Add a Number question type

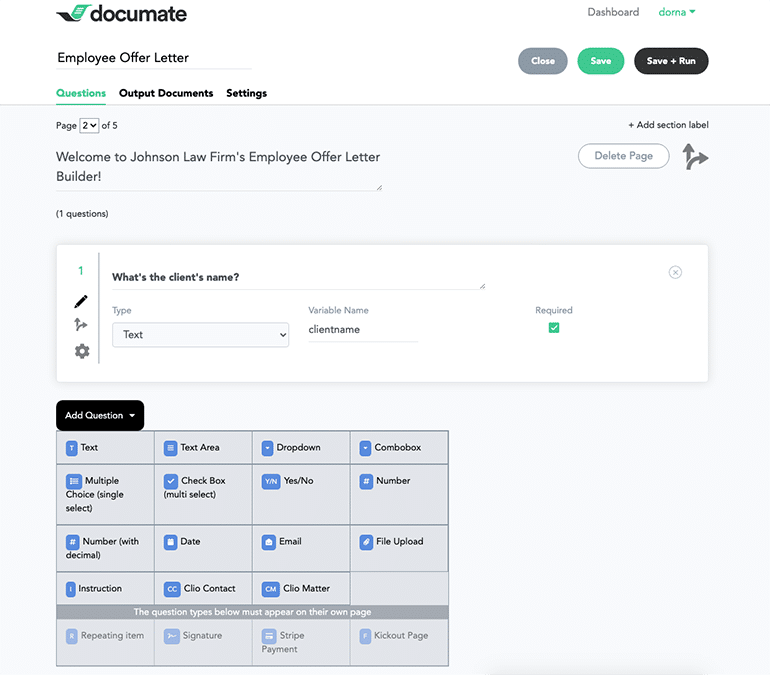(399, 494)
